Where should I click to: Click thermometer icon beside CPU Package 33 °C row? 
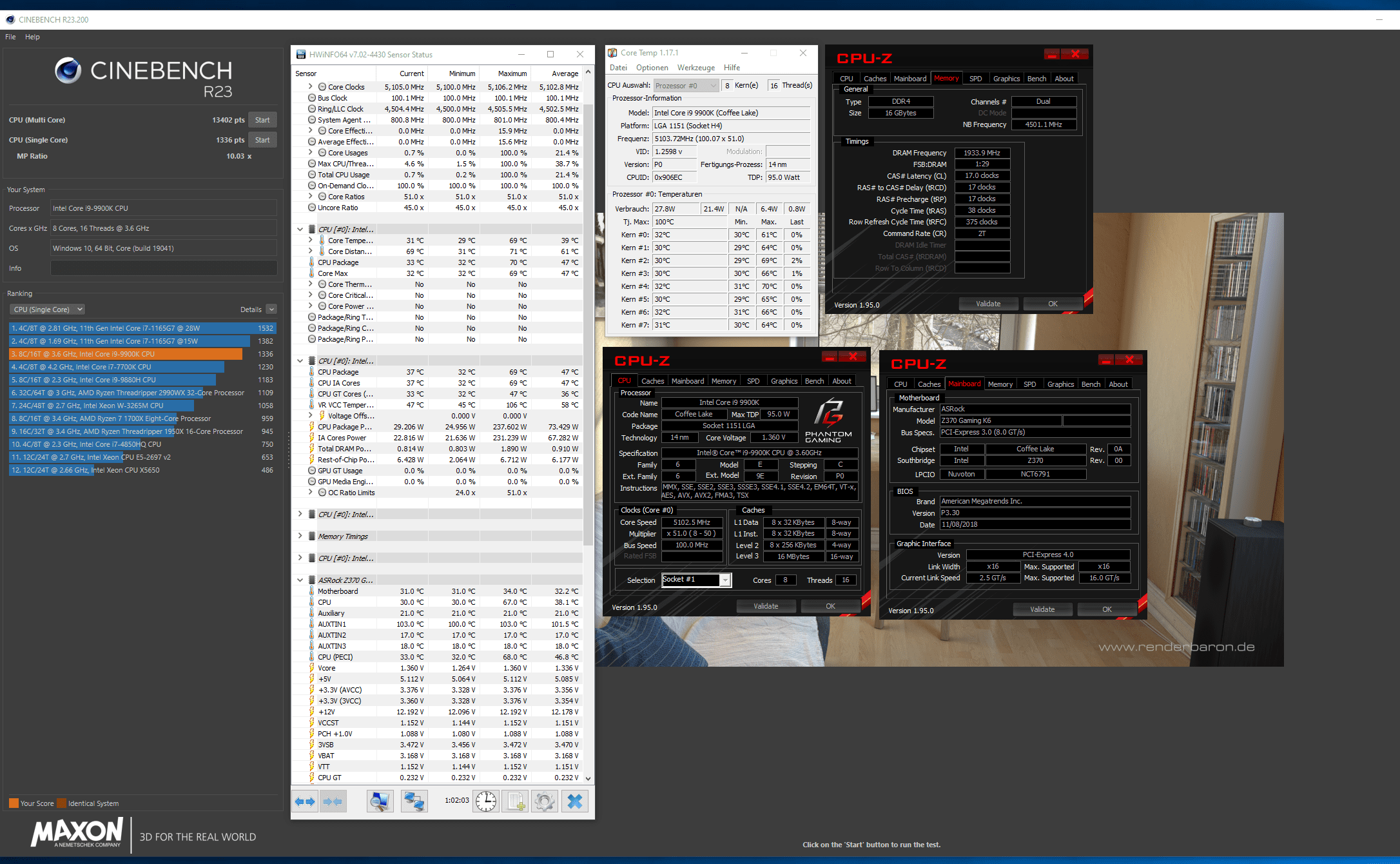pyautogui.click(x=312, y=262)
